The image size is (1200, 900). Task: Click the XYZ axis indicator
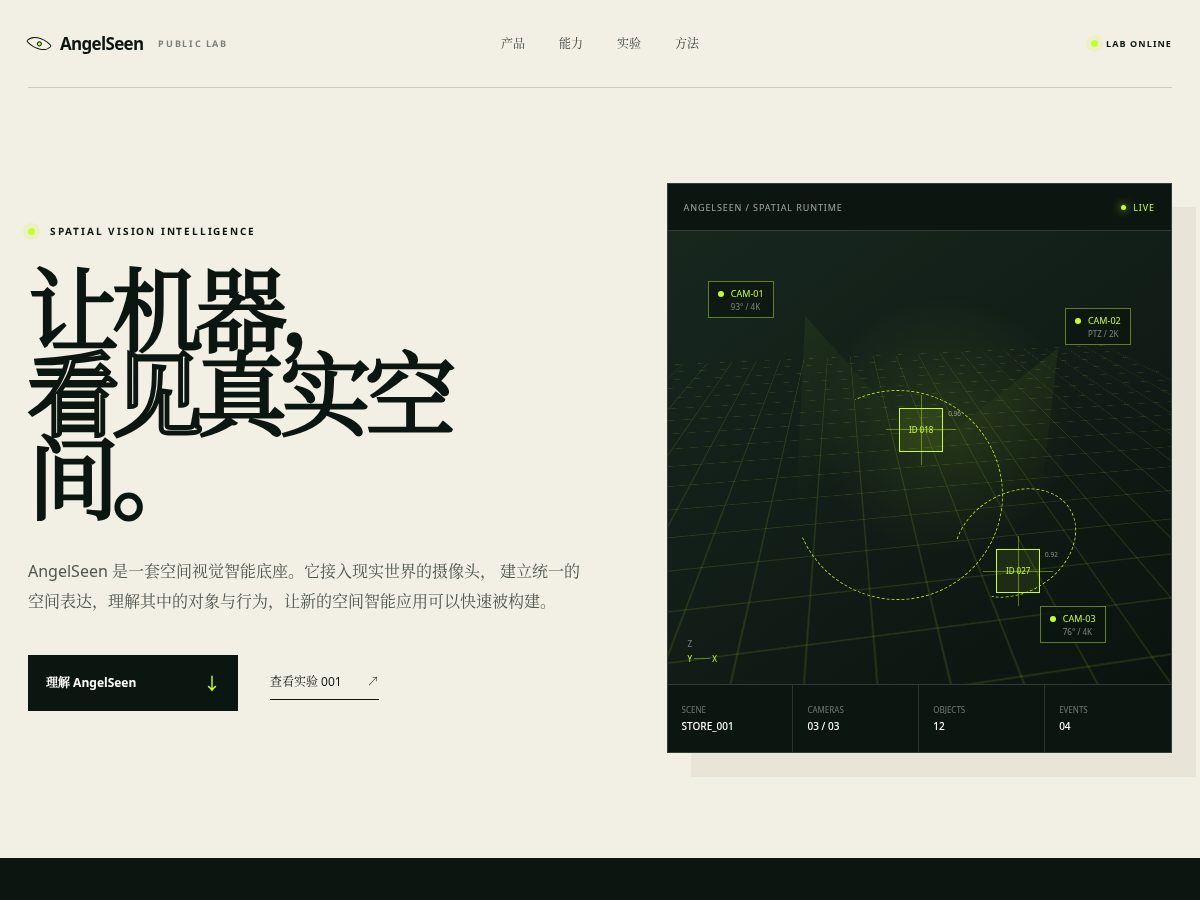tap(702, 652)
